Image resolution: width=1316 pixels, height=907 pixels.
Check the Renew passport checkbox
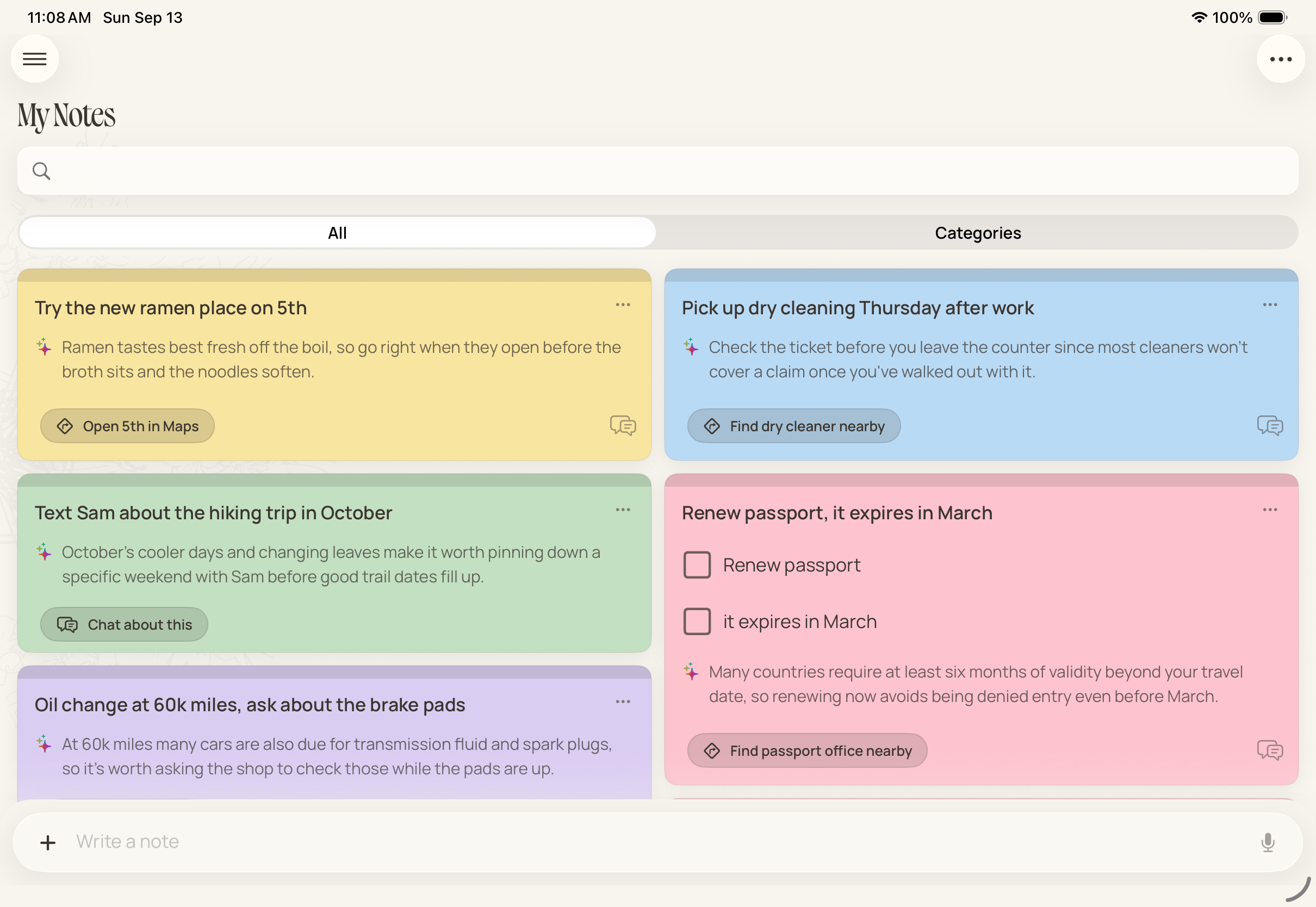(x=697, y=565)
